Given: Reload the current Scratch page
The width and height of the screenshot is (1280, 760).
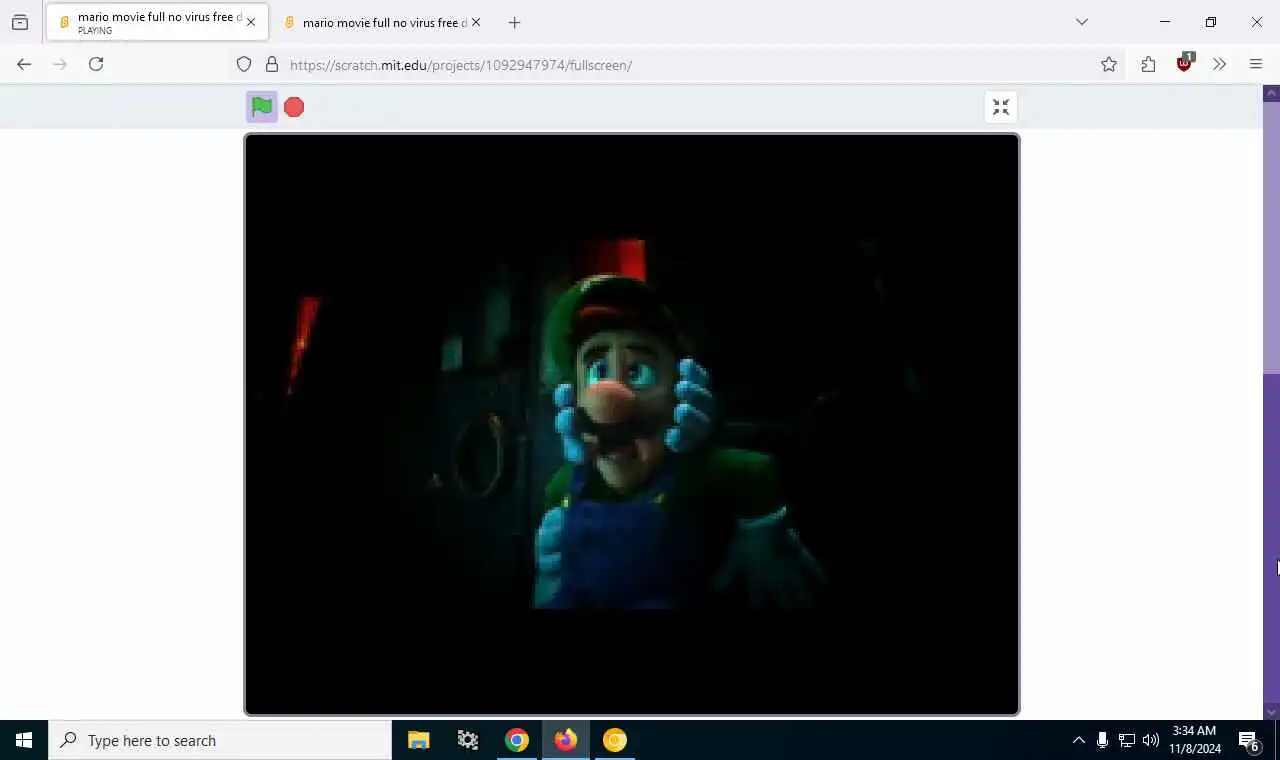Looking at the screenshot, I should pos(96,64).
